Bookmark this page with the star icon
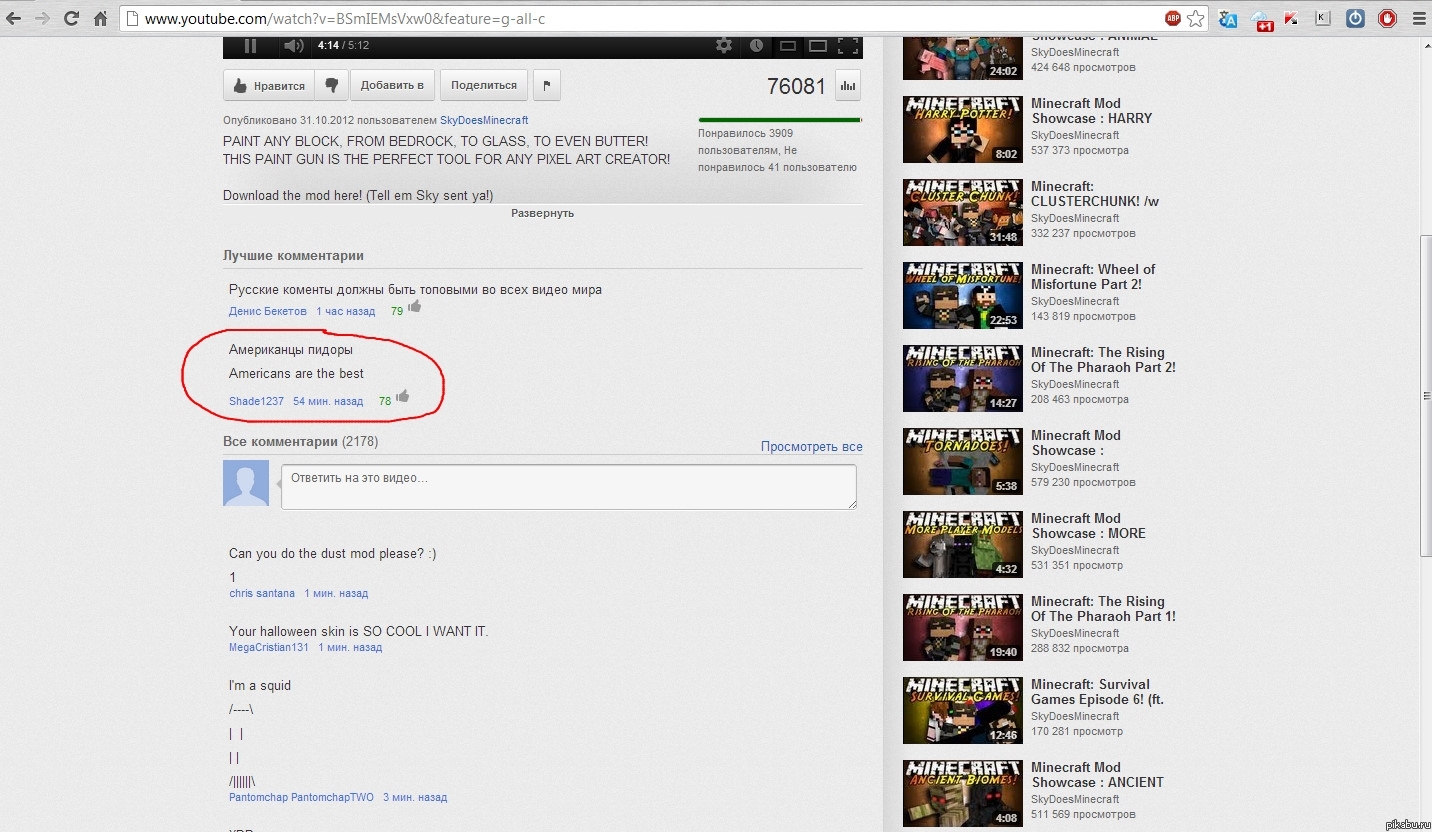 click(x=1195, y=18)
